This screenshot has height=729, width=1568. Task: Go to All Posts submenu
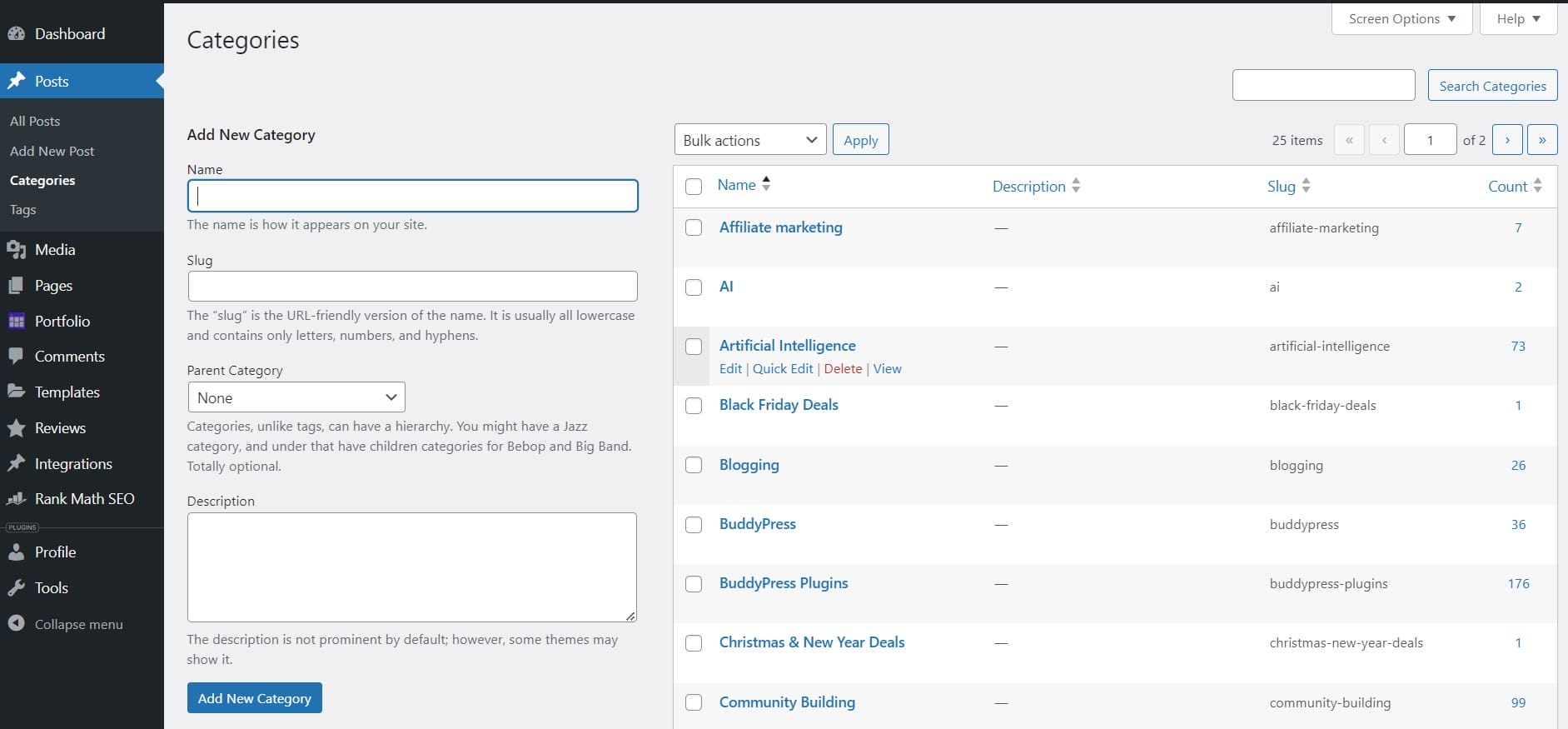[x=35, y=121]
